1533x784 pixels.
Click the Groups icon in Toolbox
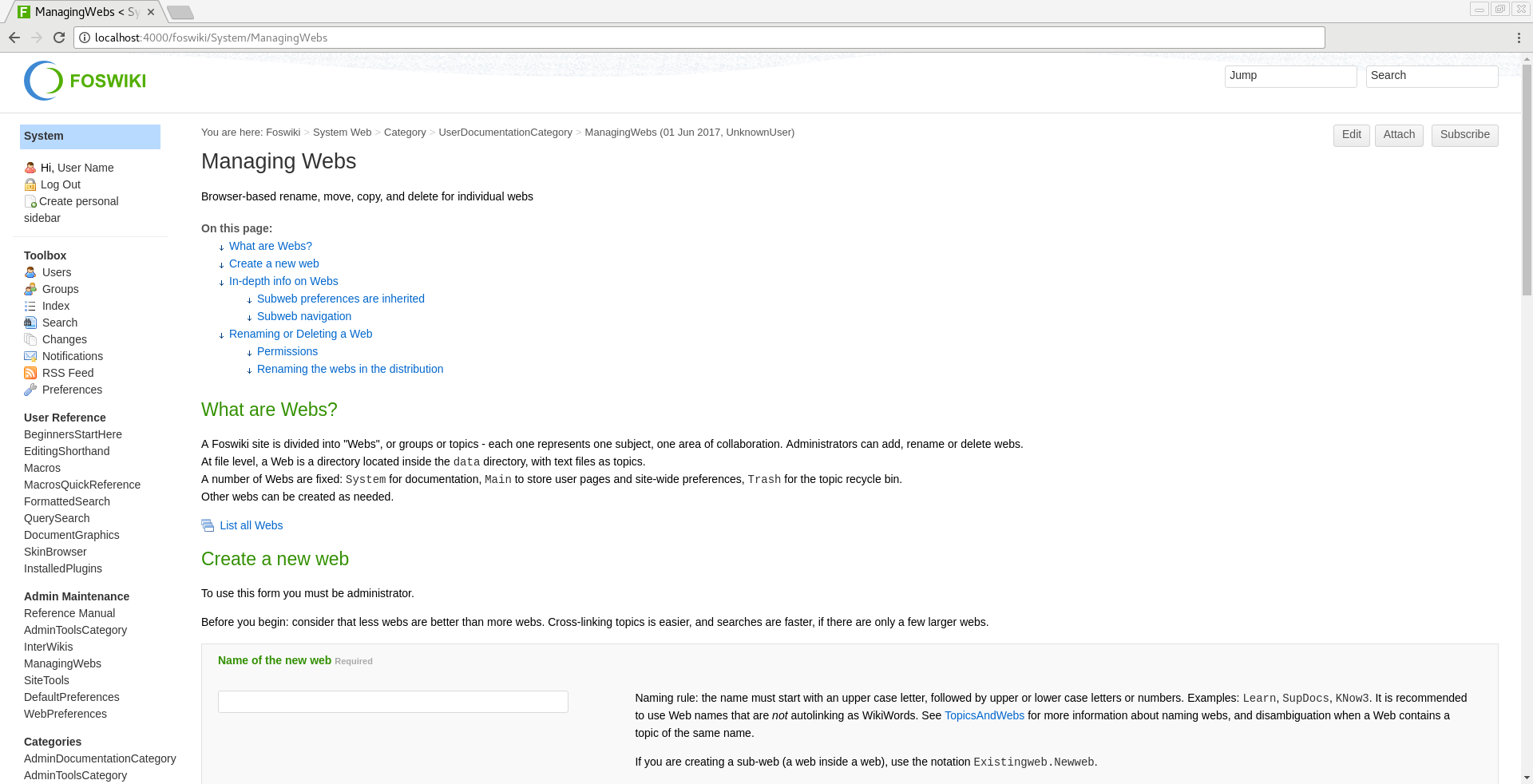coord(30,289)
